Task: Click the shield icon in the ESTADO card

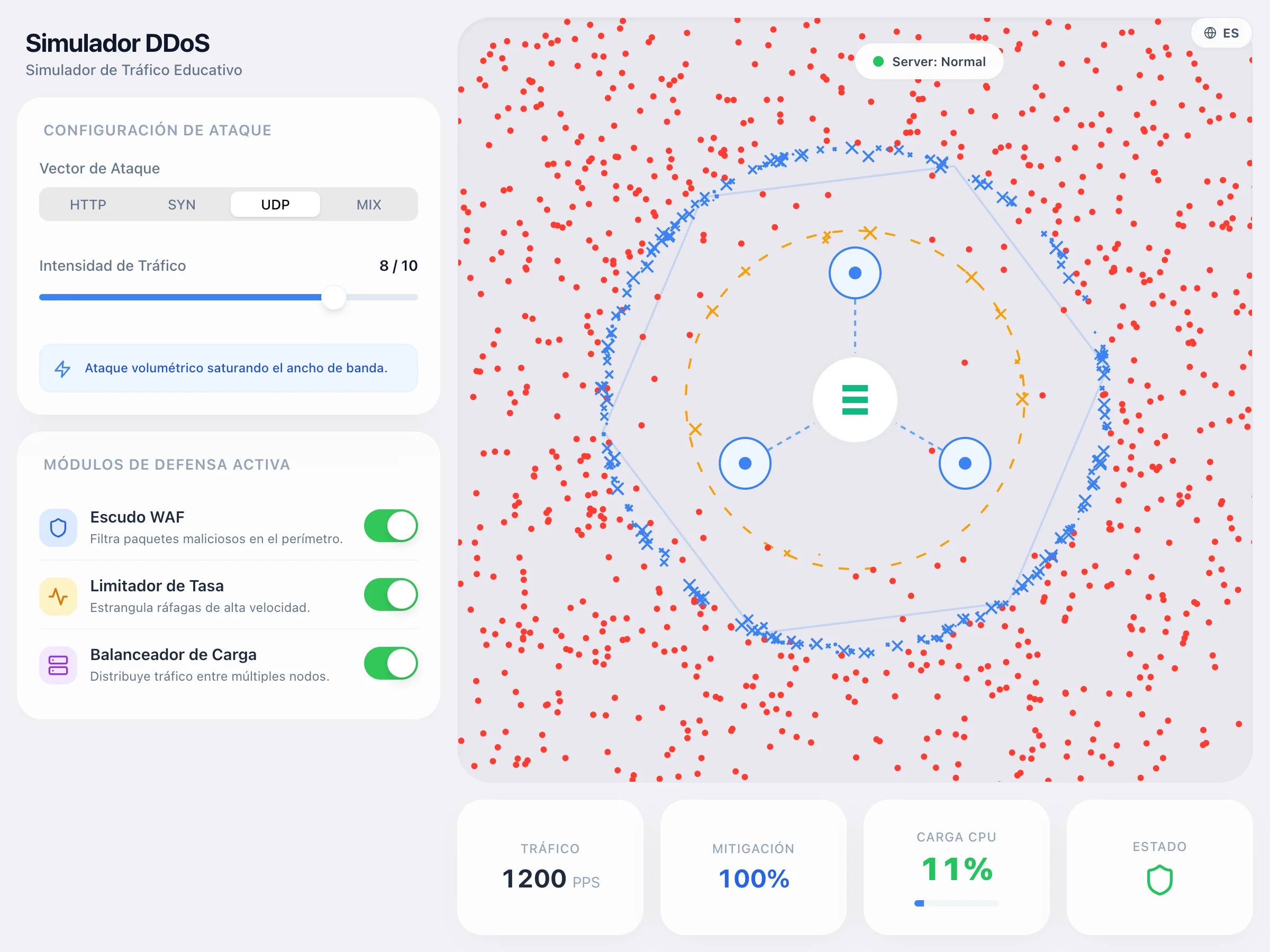Action: pyautogui.click(x=1159, y=880)
